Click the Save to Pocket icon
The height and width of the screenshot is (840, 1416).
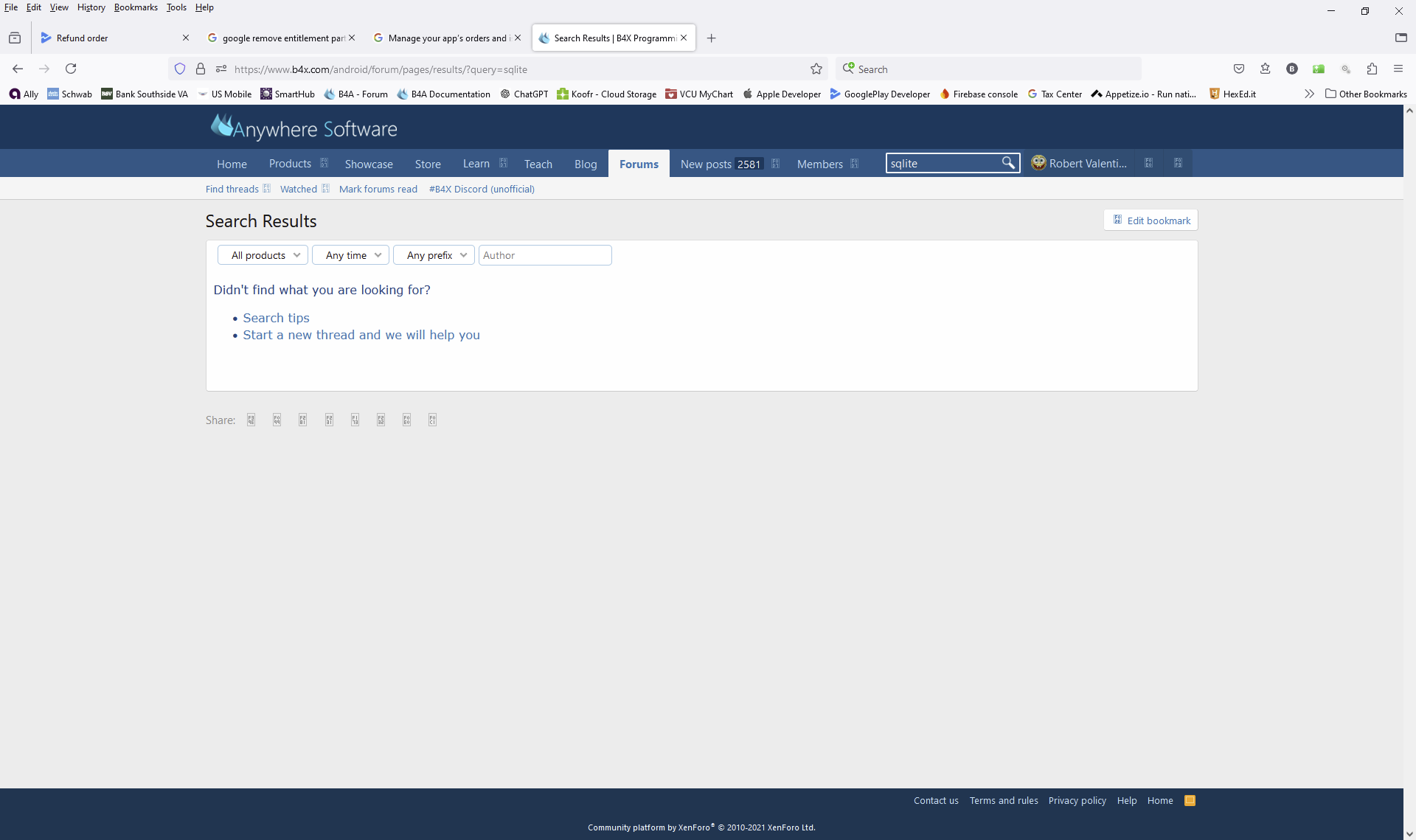pyautogui.click(x=1239, y=69)
